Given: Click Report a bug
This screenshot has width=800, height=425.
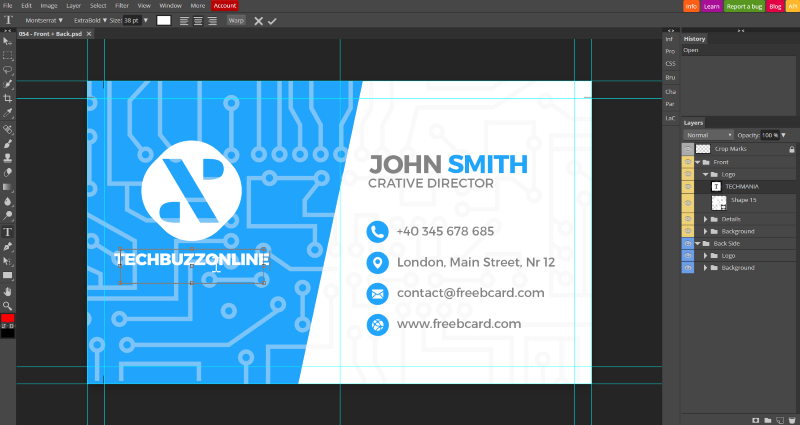Looking at the screenshot, I should point(744,6).
